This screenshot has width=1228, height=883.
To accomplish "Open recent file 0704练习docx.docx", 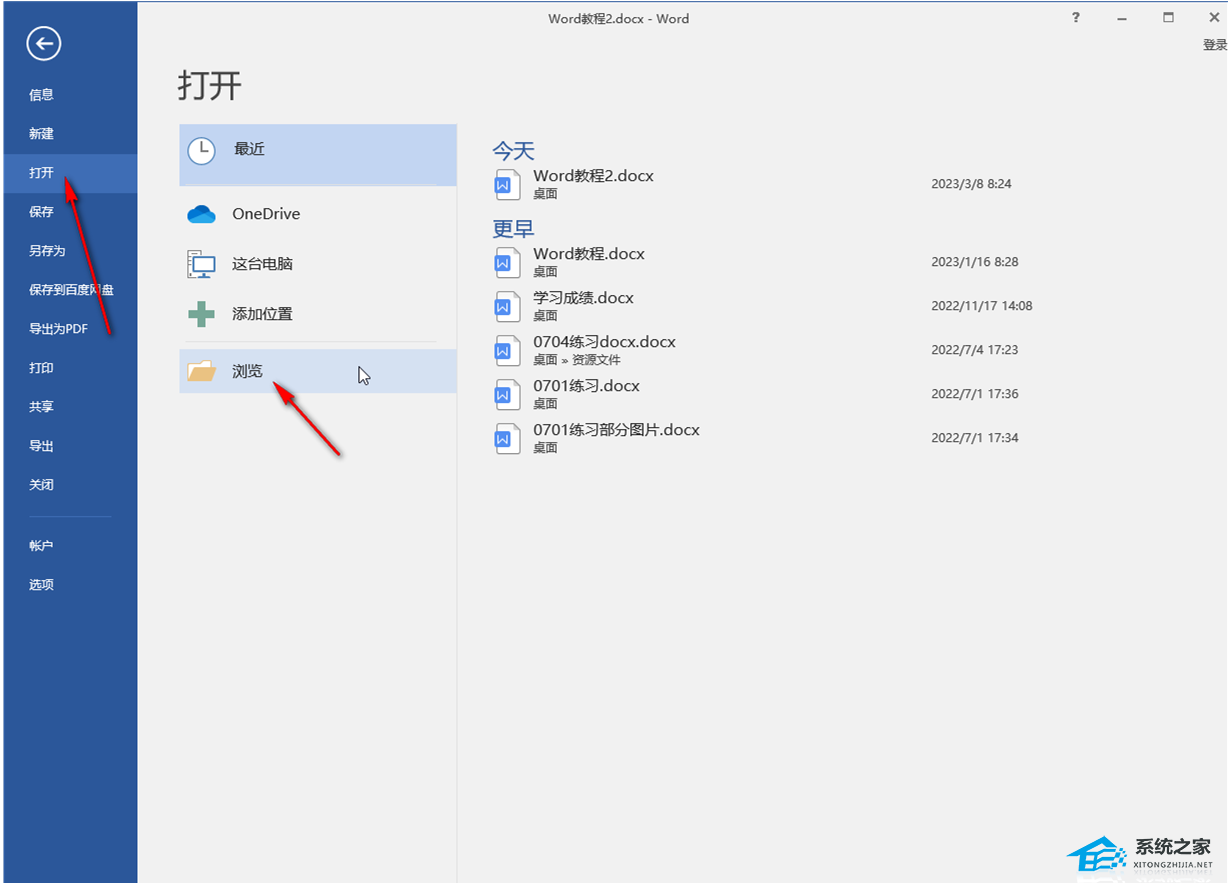I will (x=604, y=342).
